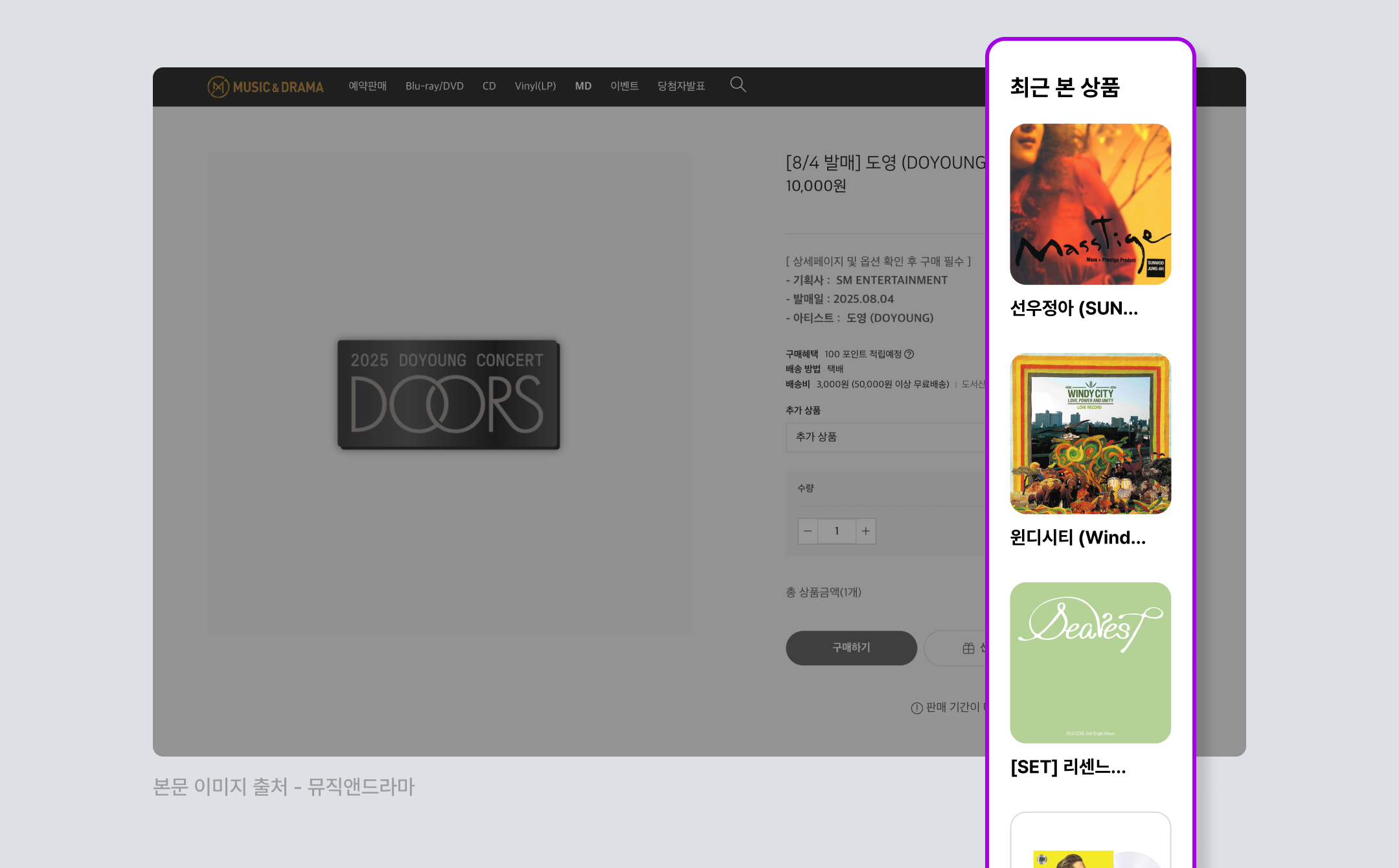Viewport: 1399px width, 868px height.
Task: Click the 배송비 3,000원 shipping text
Action: click(868, 384)
